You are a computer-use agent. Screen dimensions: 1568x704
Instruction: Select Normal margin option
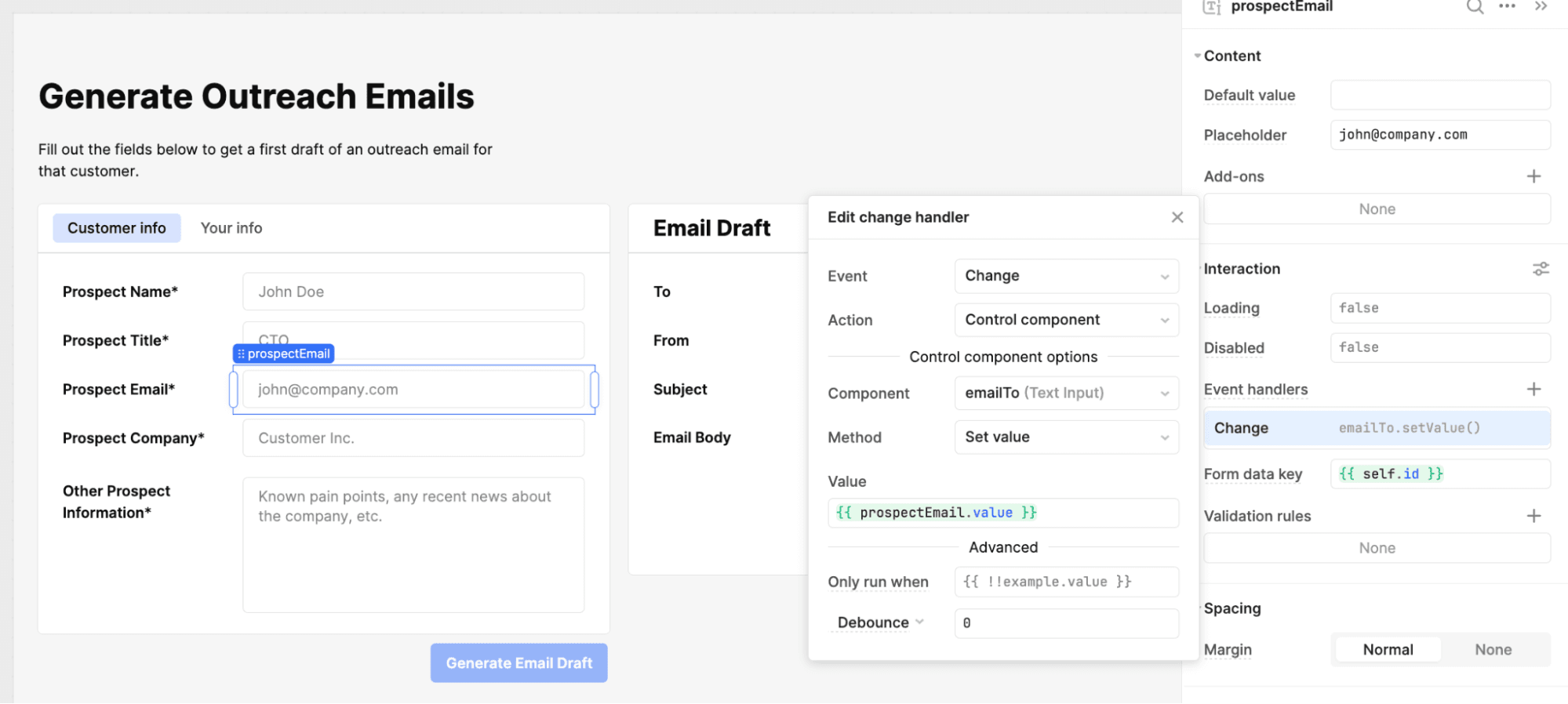tap(1387, 650)
